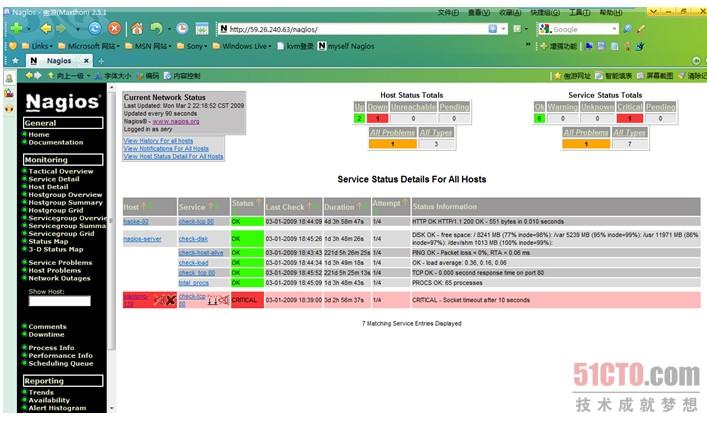Image resolution: width=707 pixels, height=421 pixels.
Task: Click the favorites heart icon in bookmarks bar
Action: (x=13, y=46)
